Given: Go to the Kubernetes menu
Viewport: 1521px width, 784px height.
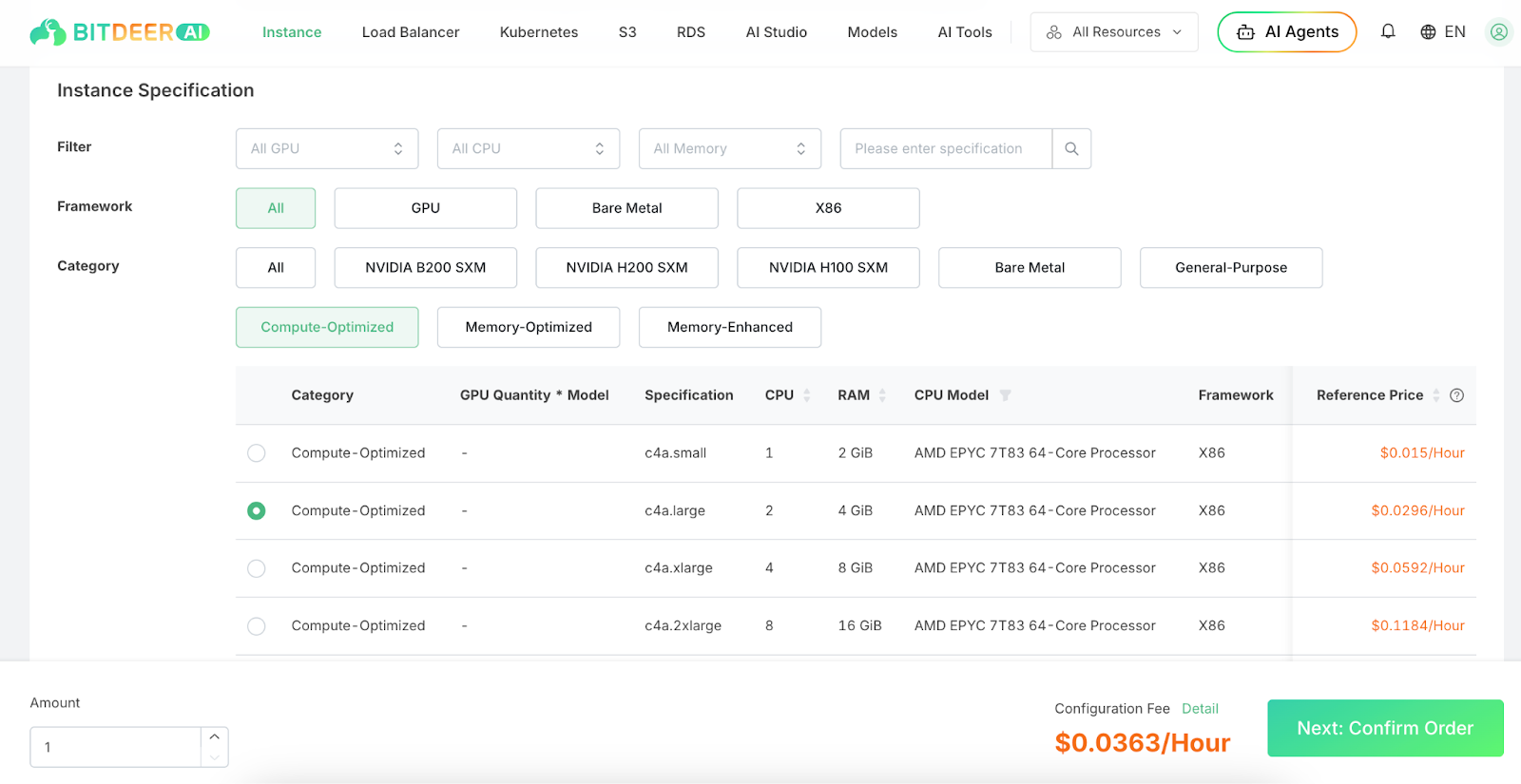Looking at the screenshot, I should click(538, 32).
